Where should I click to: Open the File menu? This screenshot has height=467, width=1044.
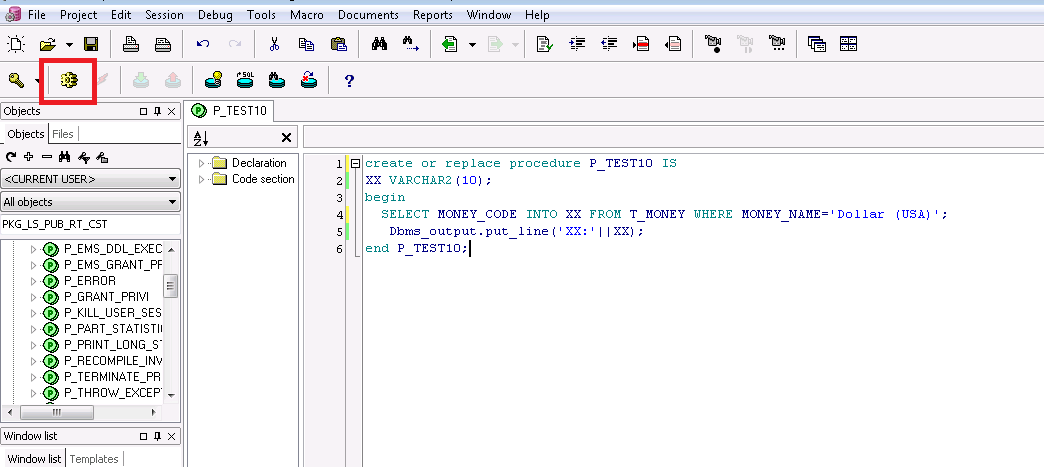[37, 15]
